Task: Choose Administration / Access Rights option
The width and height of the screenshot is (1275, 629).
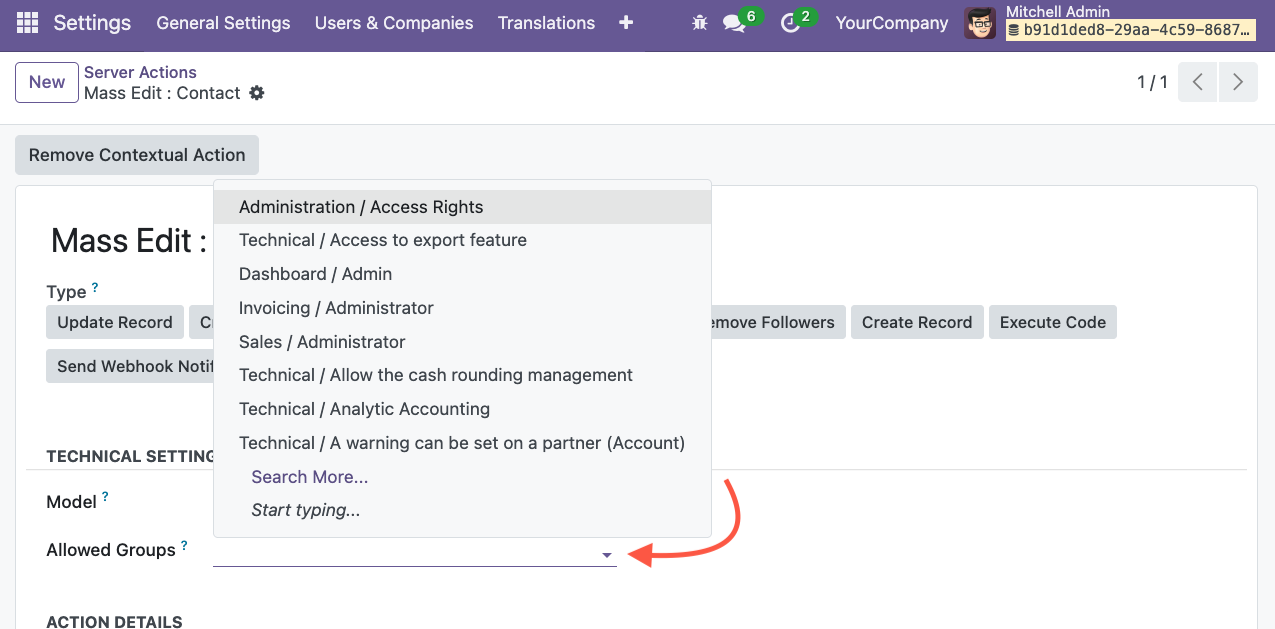Action: [x=462, y=207]
